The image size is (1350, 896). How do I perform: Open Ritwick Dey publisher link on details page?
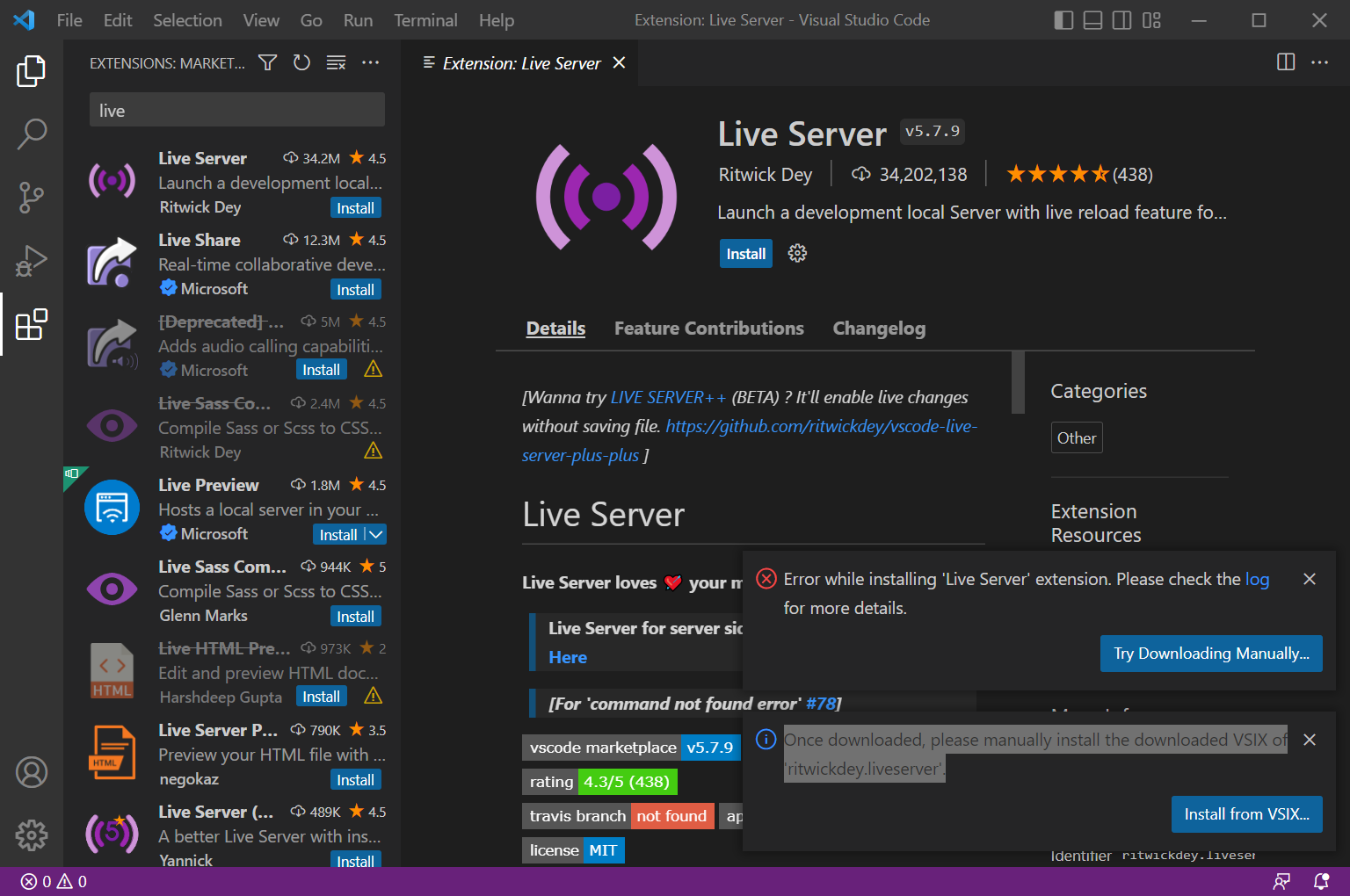coord(765,174)
